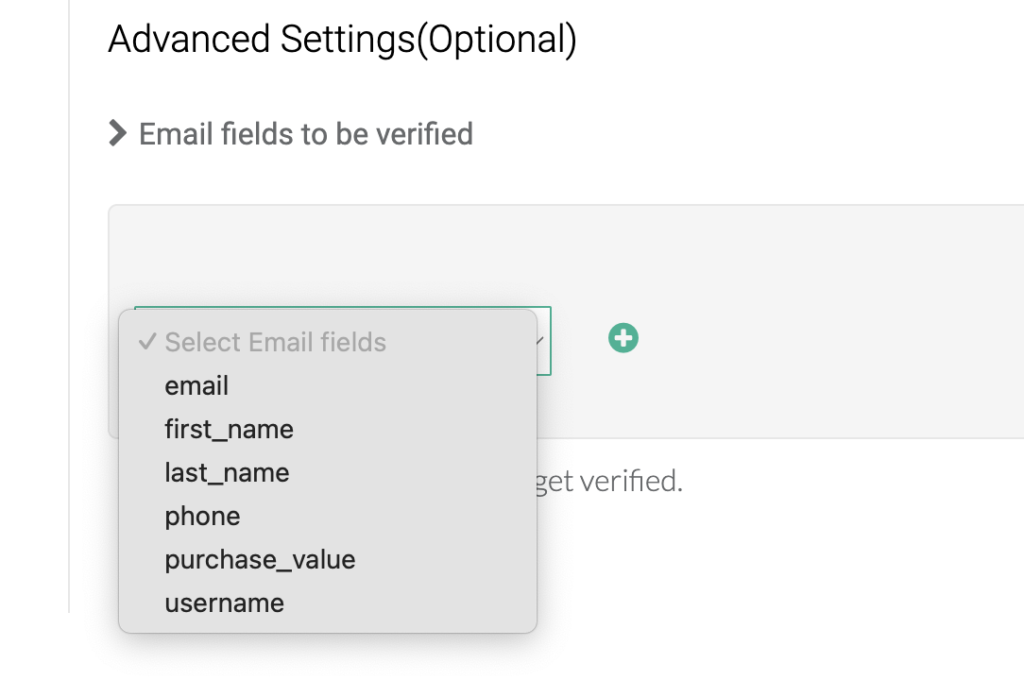Click the dropdown arrow of the email field select box

click(x=540, y=340)
